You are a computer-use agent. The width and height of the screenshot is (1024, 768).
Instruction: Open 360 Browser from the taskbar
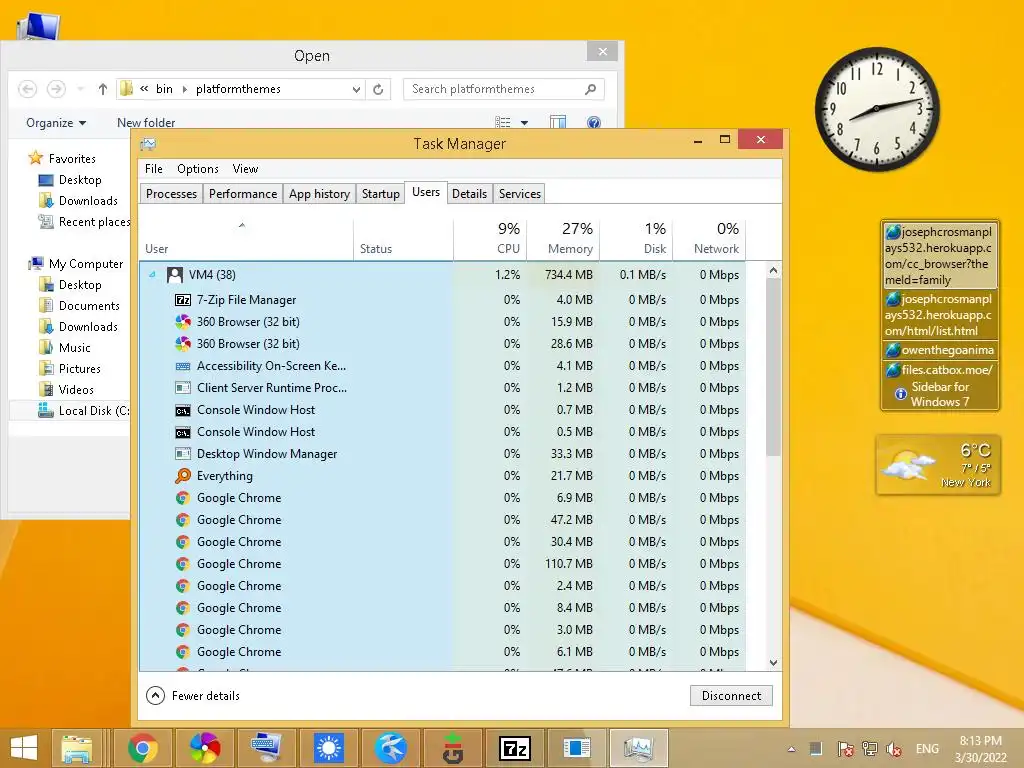click(204, 748)
